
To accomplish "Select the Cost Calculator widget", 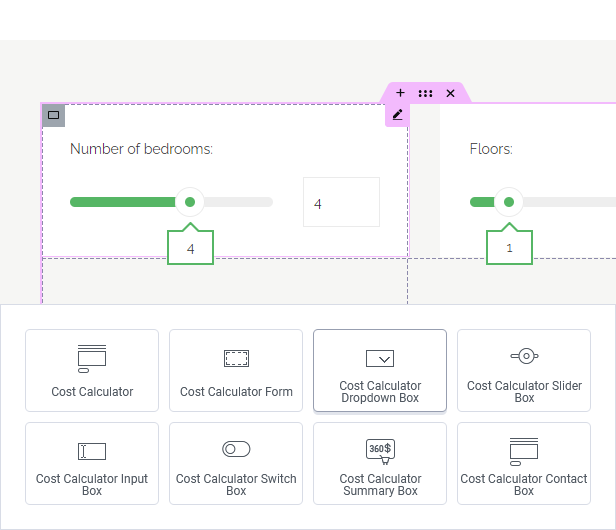I will [92, 370].
